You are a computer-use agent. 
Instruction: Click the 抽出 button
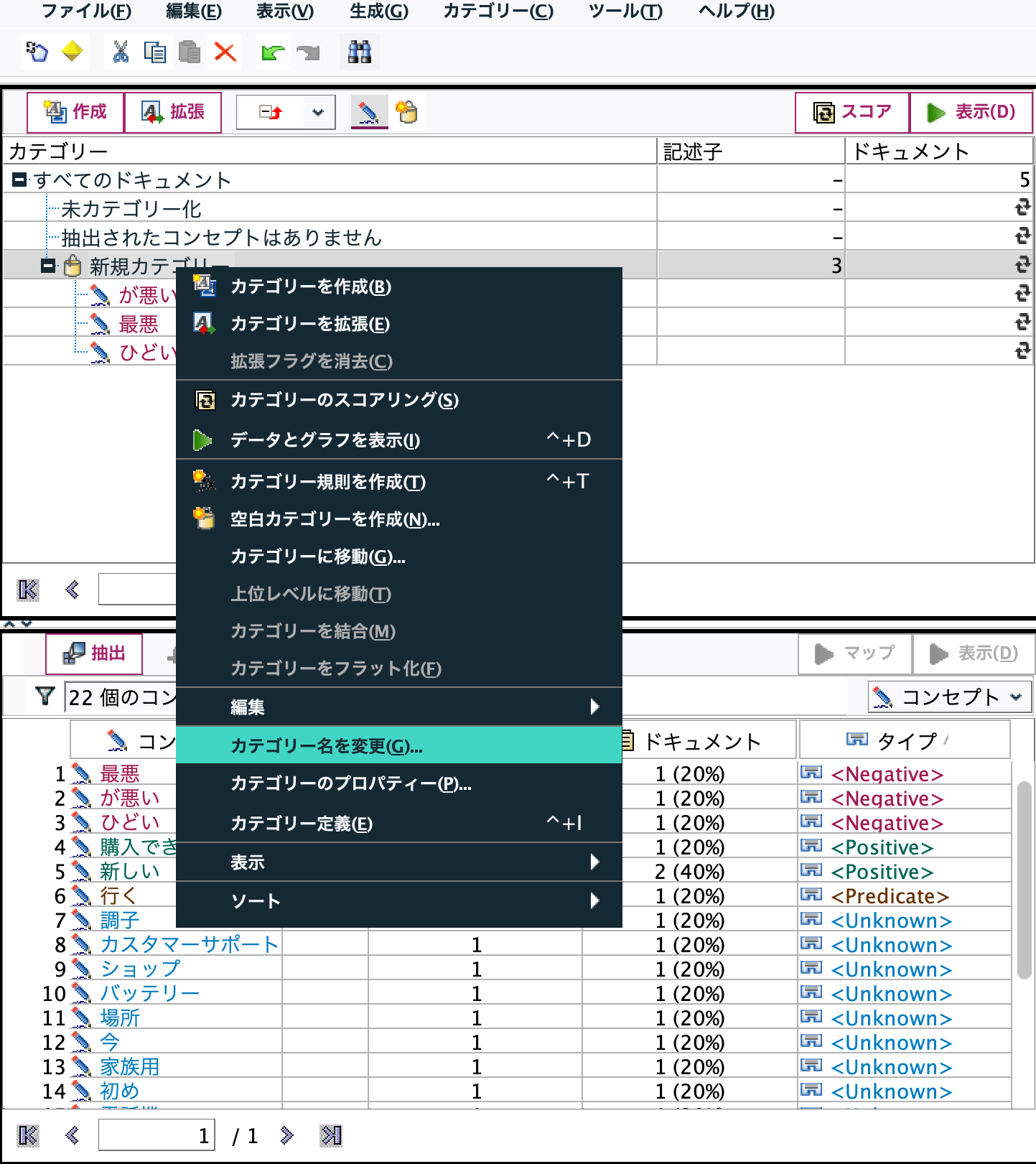[94, 653]
